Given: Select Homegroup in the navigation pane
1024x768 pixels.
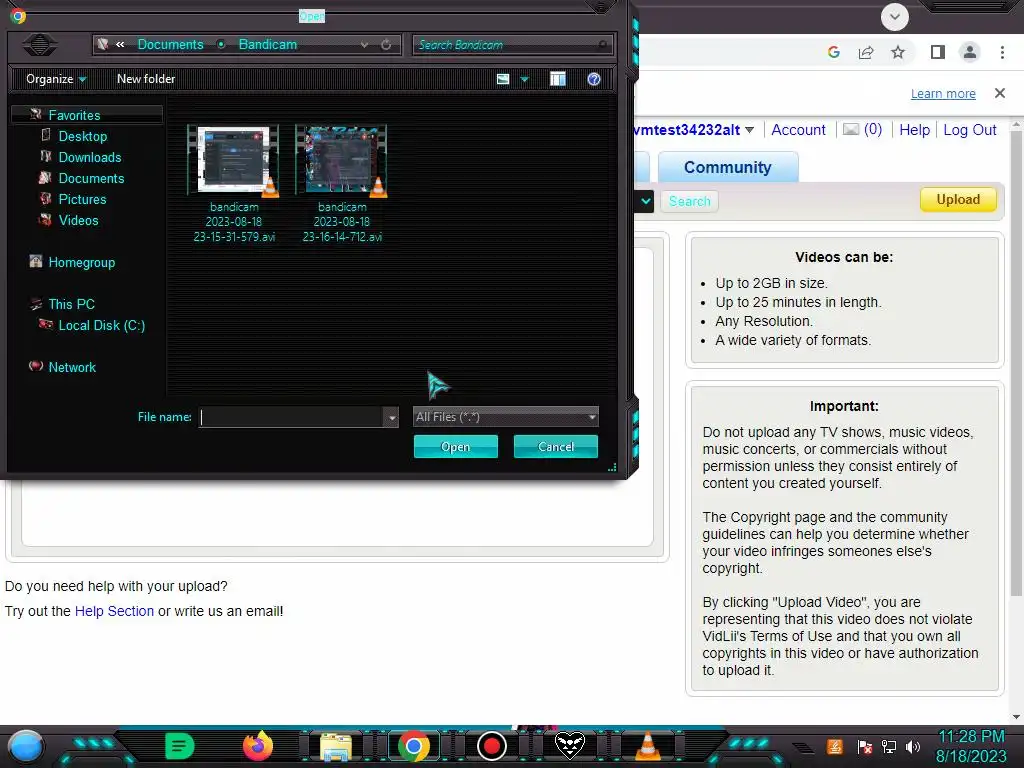Looking at the screenshot, I should point(81,263).
